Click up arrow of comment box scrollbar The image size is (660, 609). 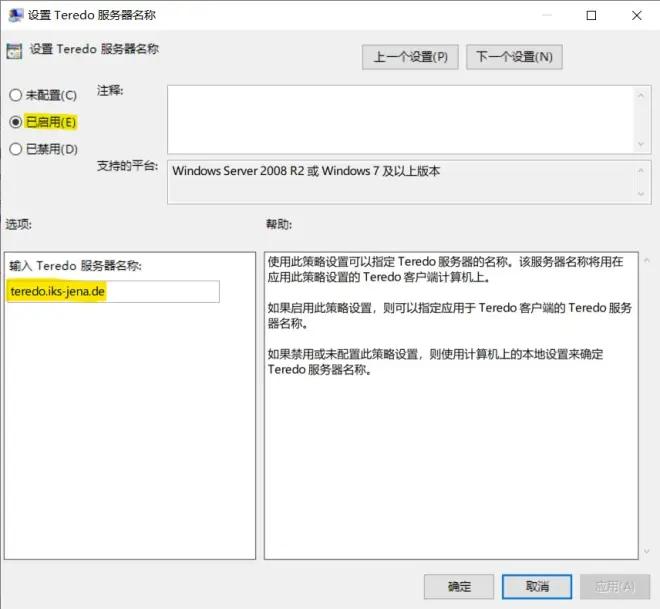click(x=641, y=96)
